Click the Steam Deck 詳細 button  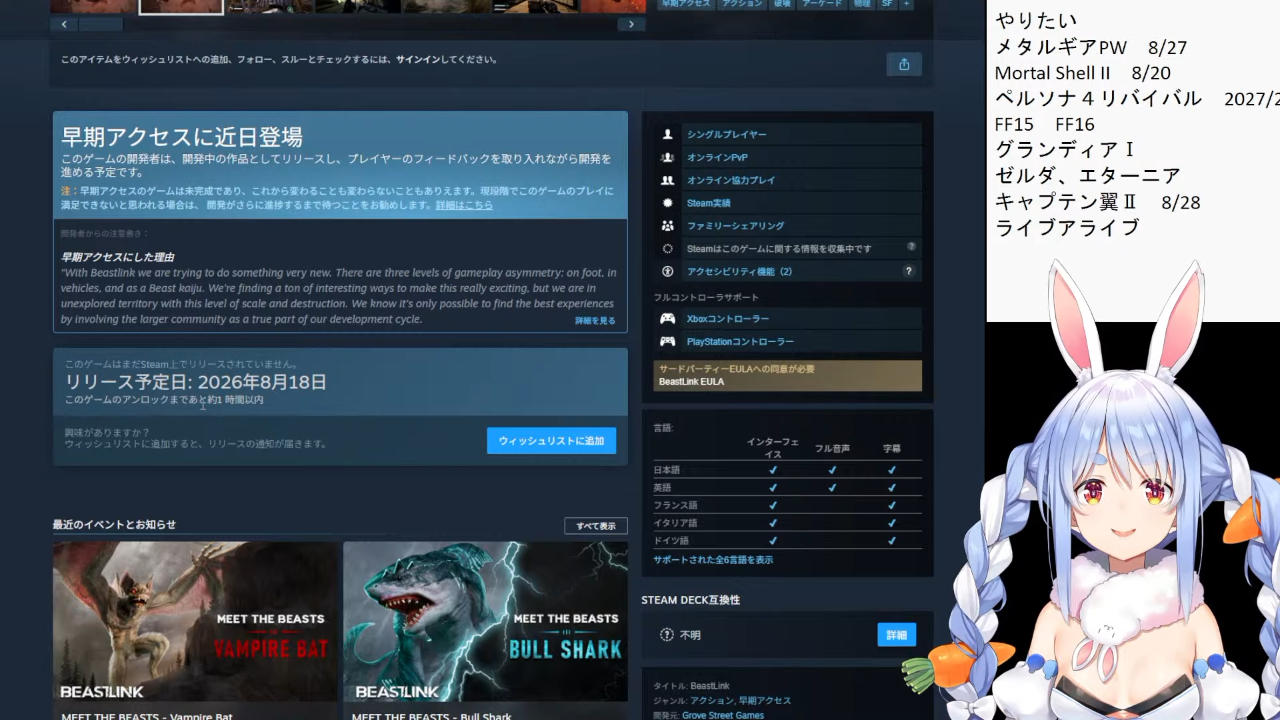pyautogui.click(x=896, y=635)
